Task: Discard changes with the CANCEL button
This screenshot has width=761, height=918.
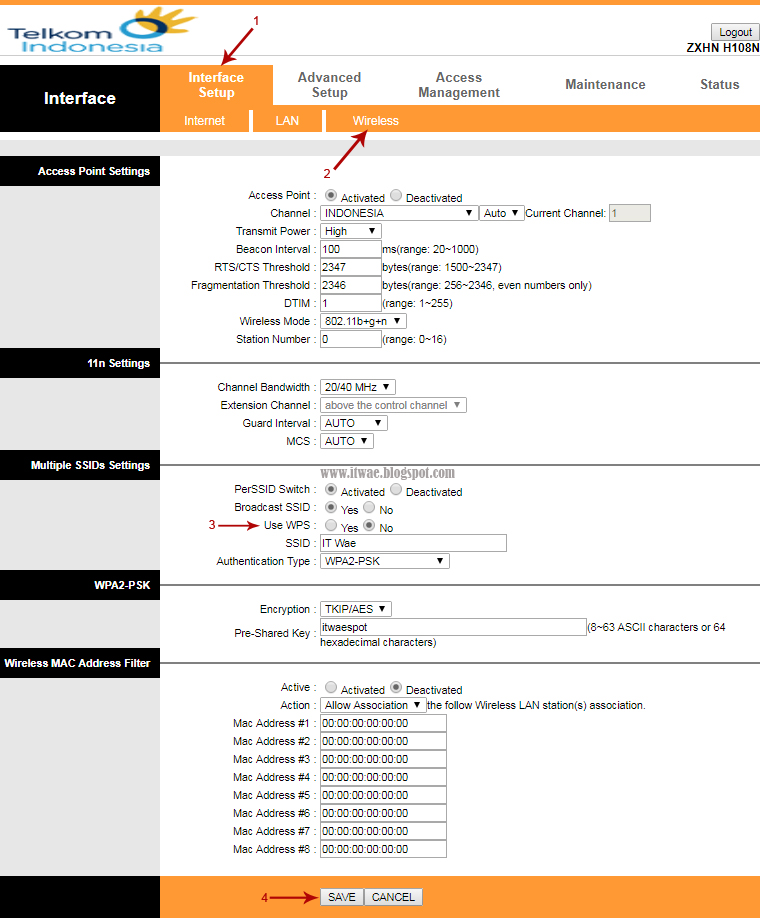Action: coord(393,897)
